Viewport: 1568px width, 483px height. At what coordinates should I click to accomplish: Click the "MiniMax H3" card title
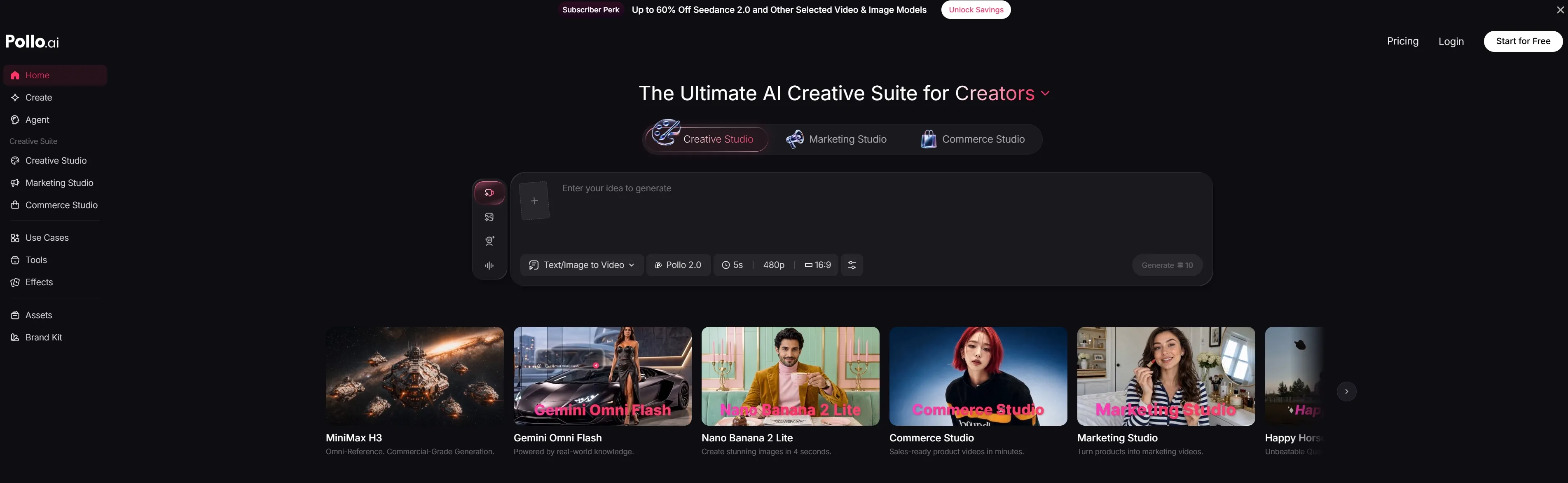coord(353,438)
